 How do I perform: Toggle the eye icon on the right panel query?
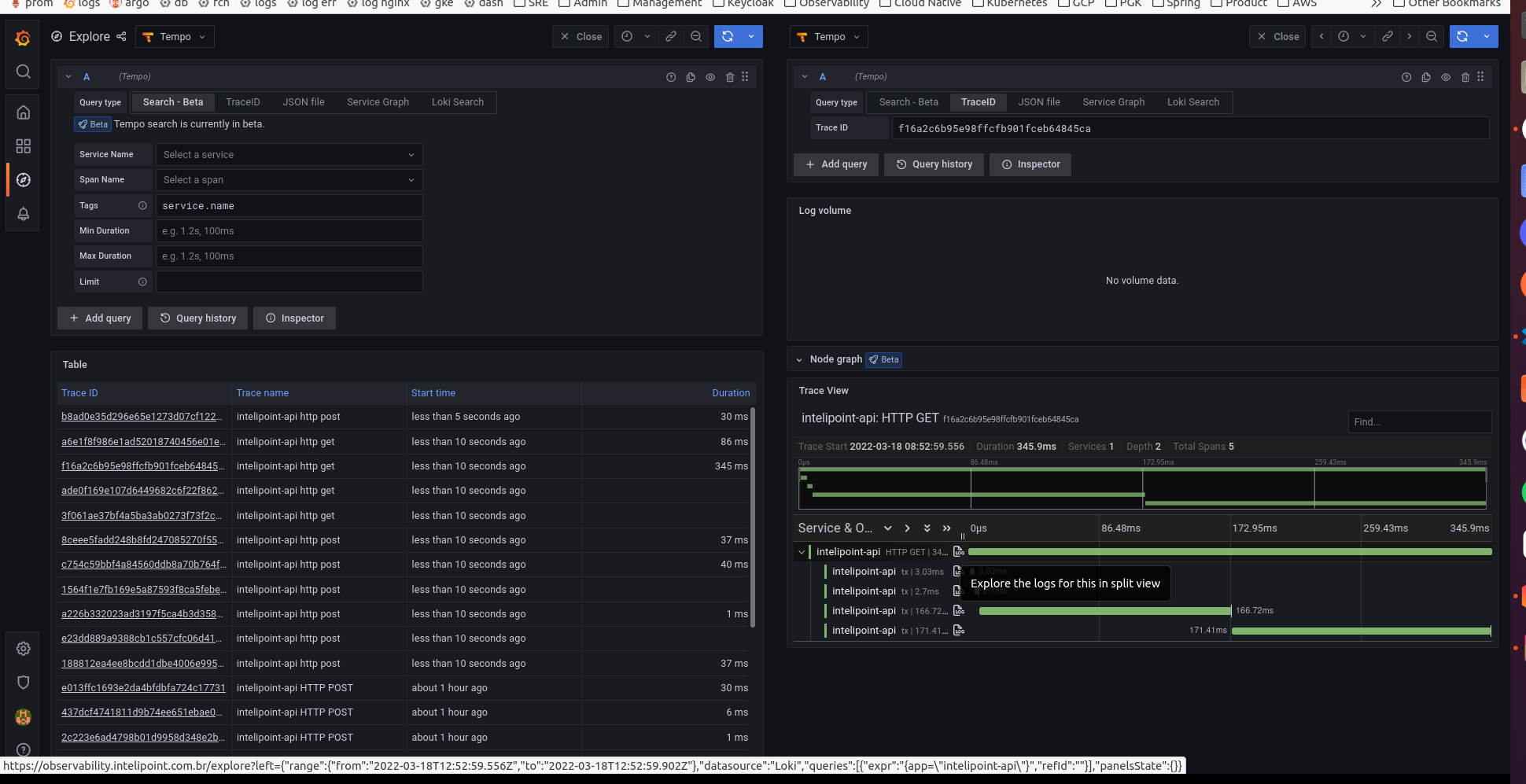coord(1446,76)
